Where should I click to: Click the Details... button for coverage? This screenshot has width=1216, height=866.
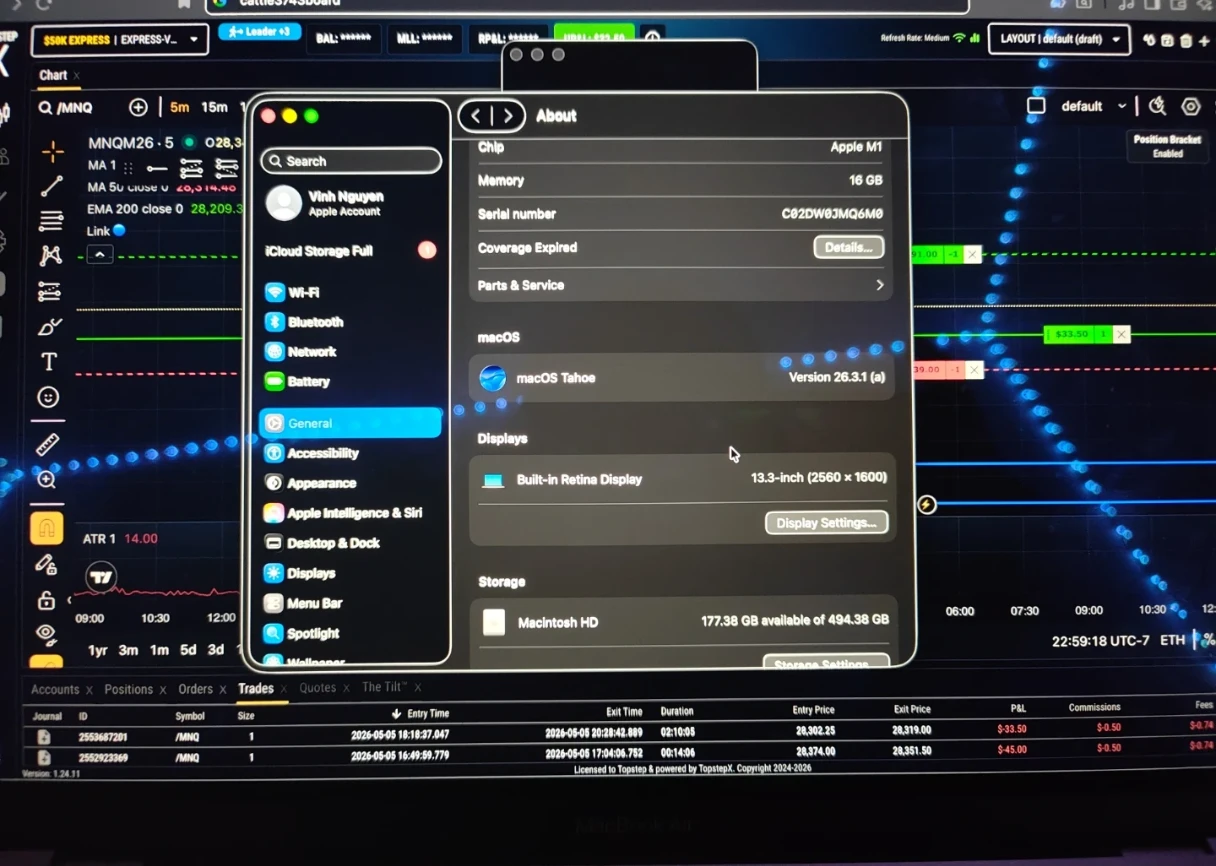tap(849, 247)
